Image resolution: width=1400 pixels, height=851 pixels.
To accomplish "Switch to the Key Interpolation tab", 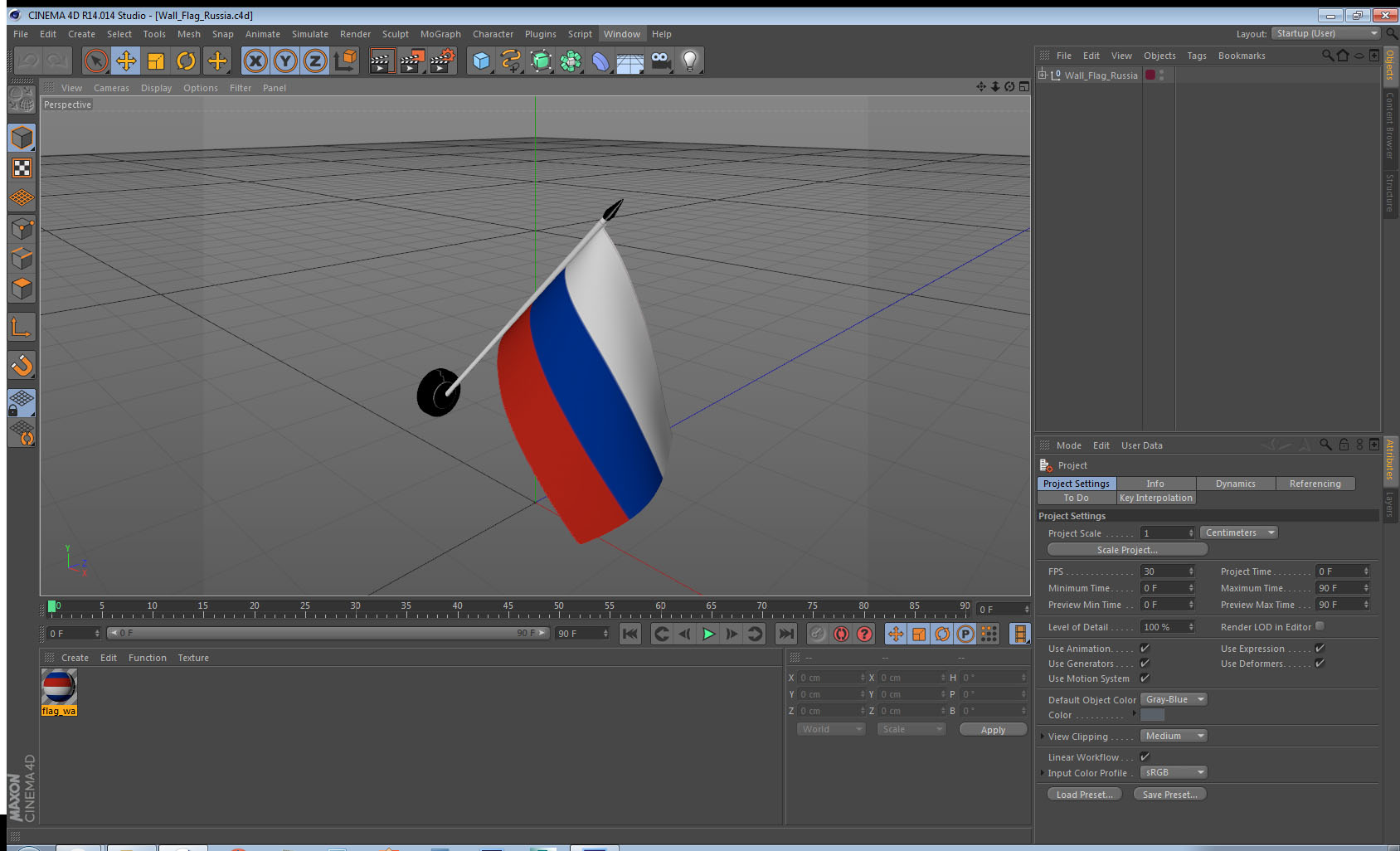I will click(1155, 498).
